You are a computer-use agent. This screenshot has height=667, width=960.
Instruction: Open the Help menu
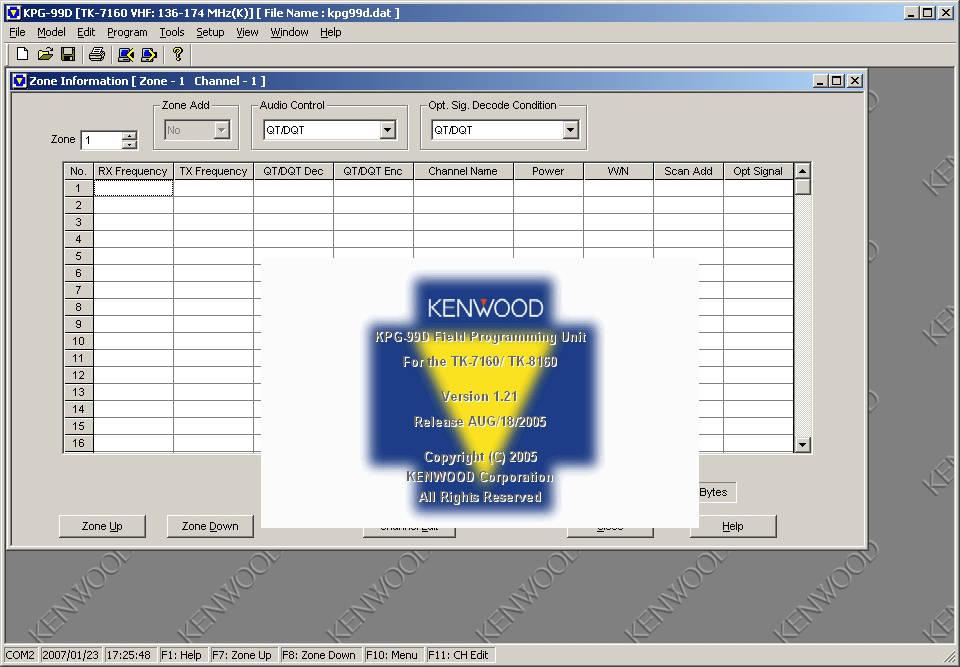[331, 32]
